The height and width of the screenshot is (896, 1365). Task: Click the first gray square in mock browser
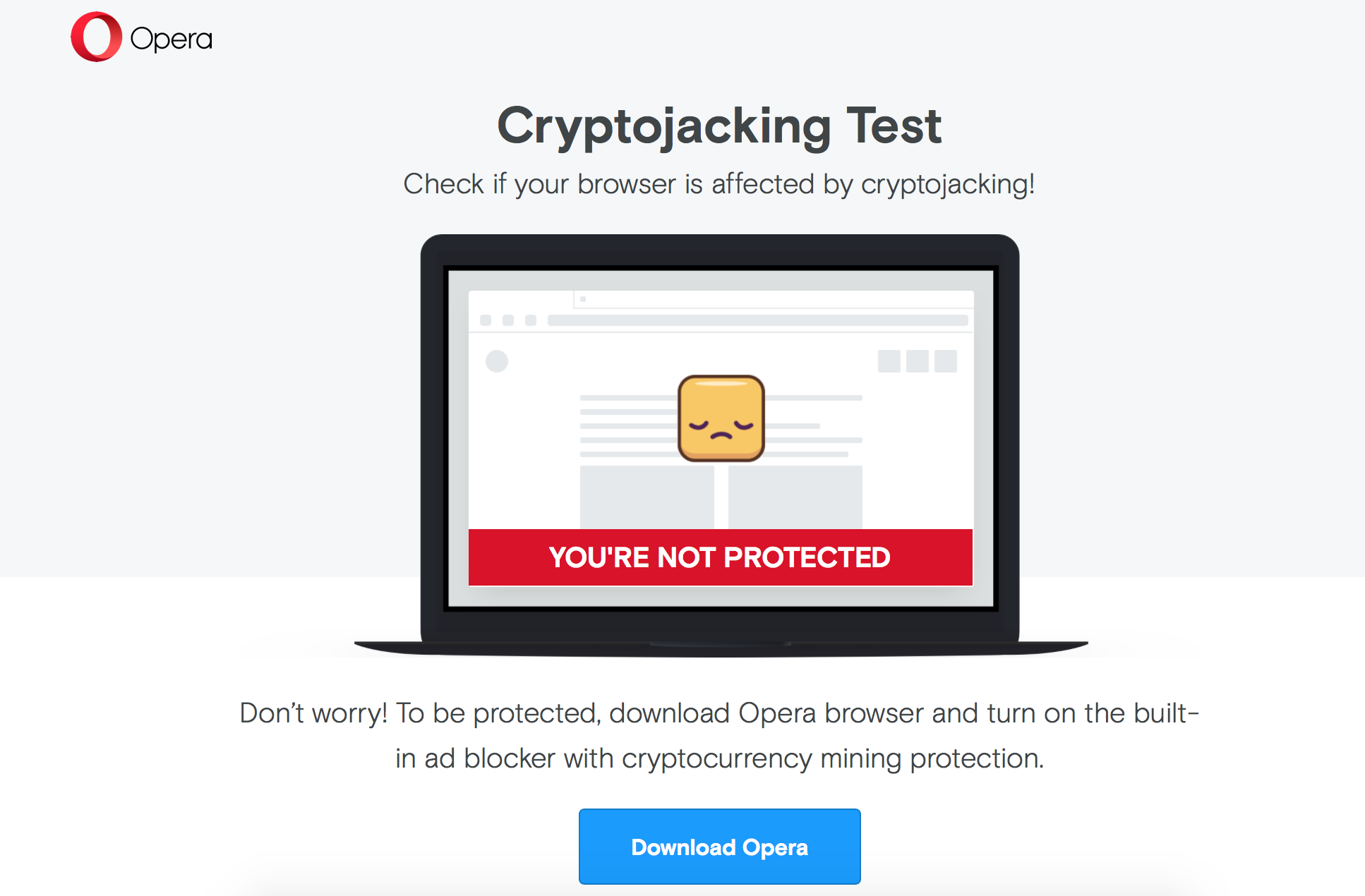click(x=889, y=361)
